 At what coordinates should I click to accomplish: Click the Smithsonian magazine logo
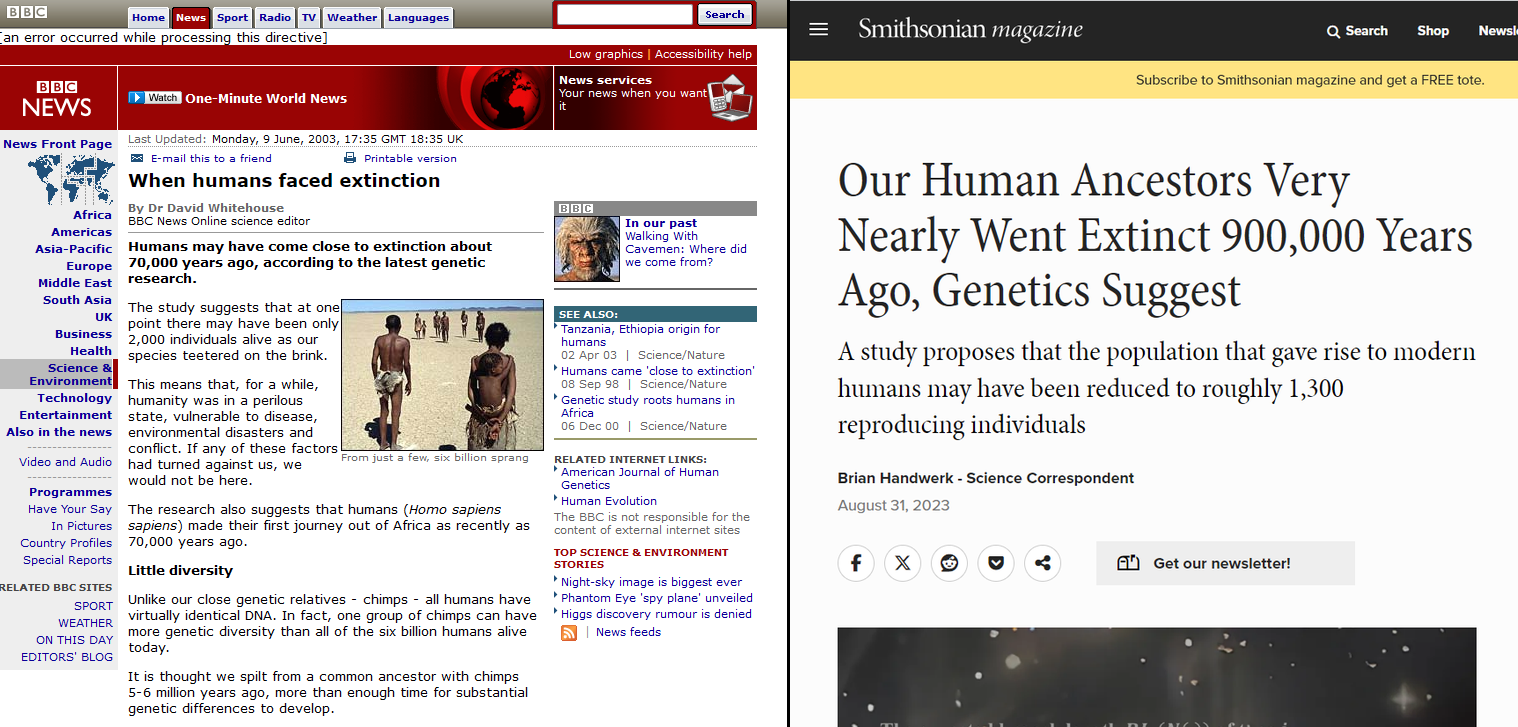tap(970, 30)
